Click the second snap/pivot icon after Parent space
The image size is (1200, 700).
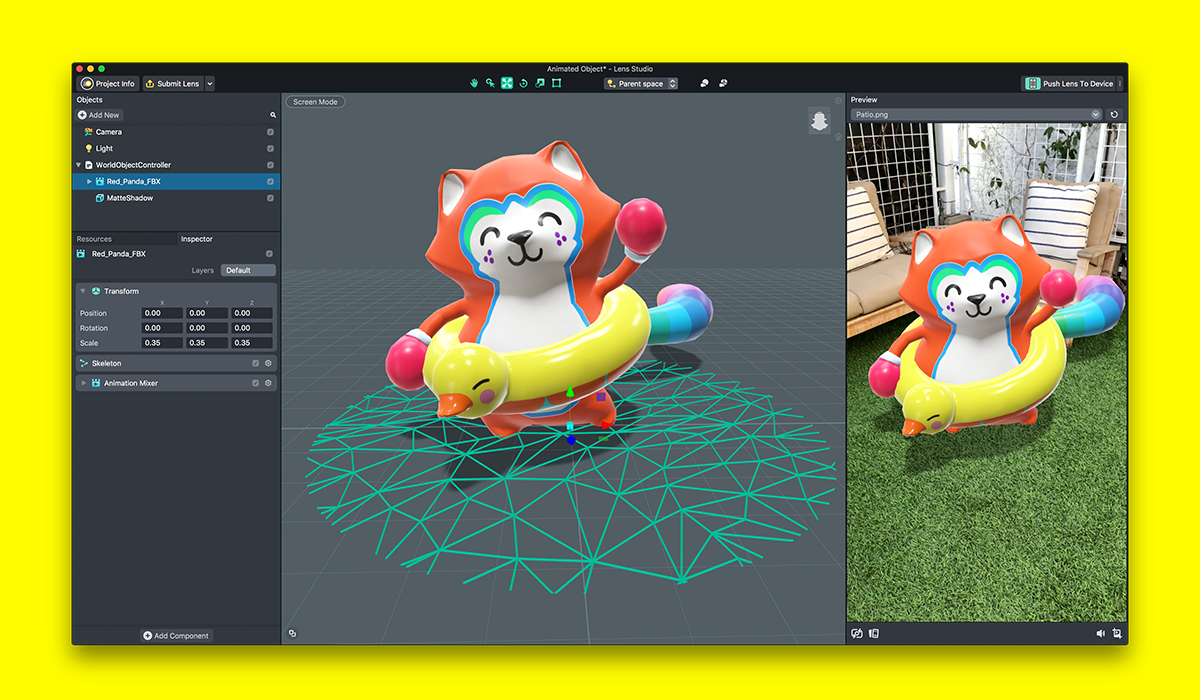click(723, 84)
